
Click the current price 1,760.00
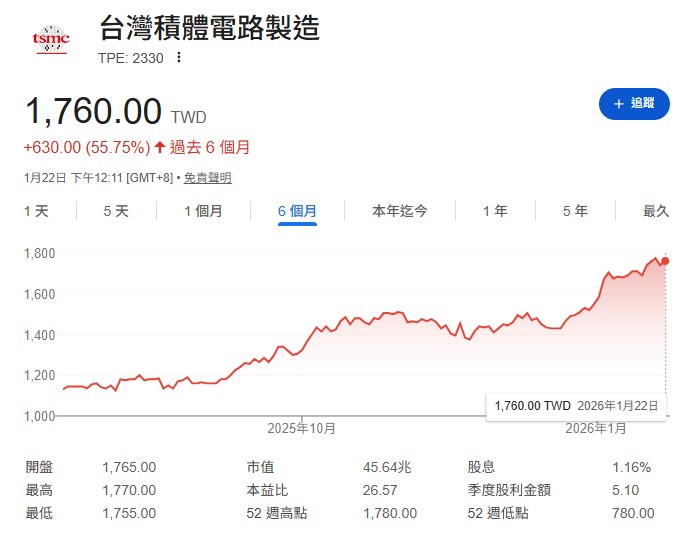point(94,111)
